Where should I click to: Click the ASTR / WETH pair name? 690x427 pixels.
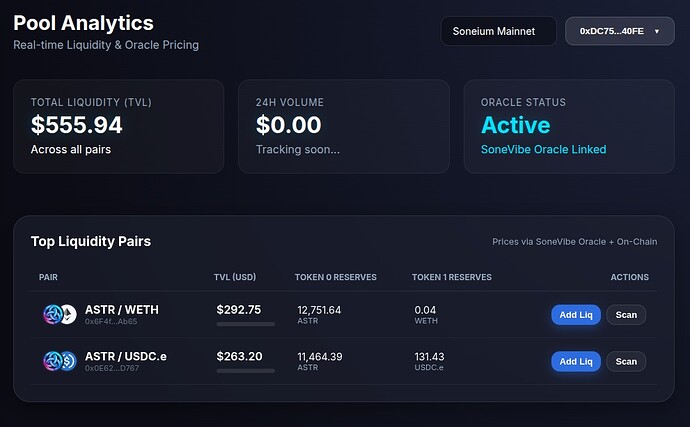tap(121, 310)
